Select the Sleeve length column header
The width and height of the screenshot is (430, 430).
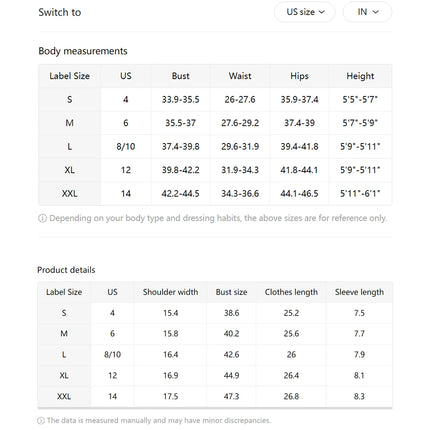359,292
